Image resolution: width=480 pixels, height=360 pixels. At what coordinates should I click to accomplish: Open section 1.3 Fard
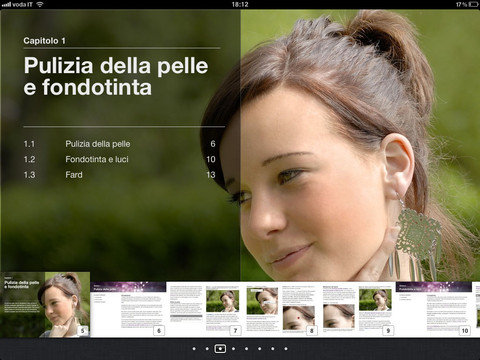pos(119,175)
